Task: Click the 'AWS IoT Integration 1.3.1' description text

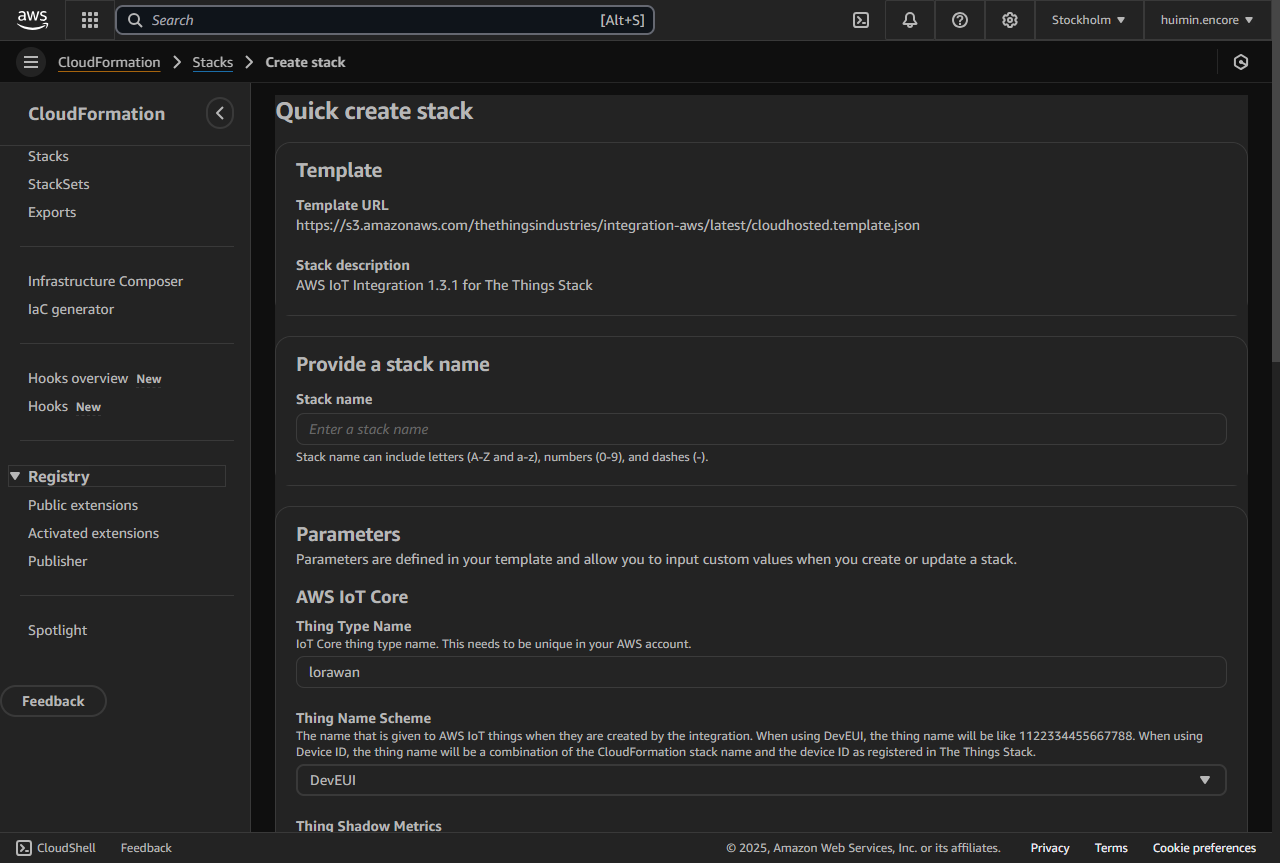Action: tap(444, 285)
